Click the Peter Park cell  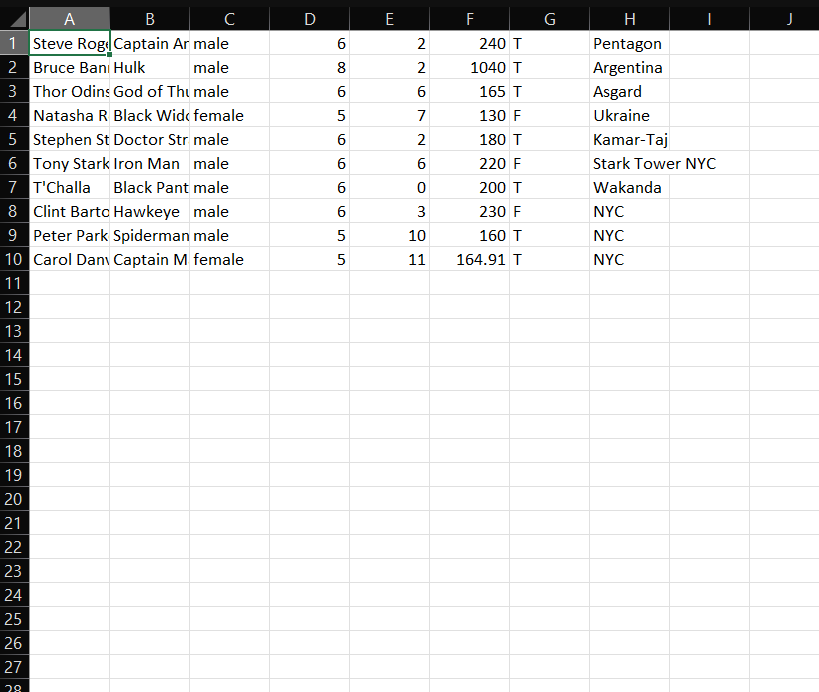click(x=69, y=235)
